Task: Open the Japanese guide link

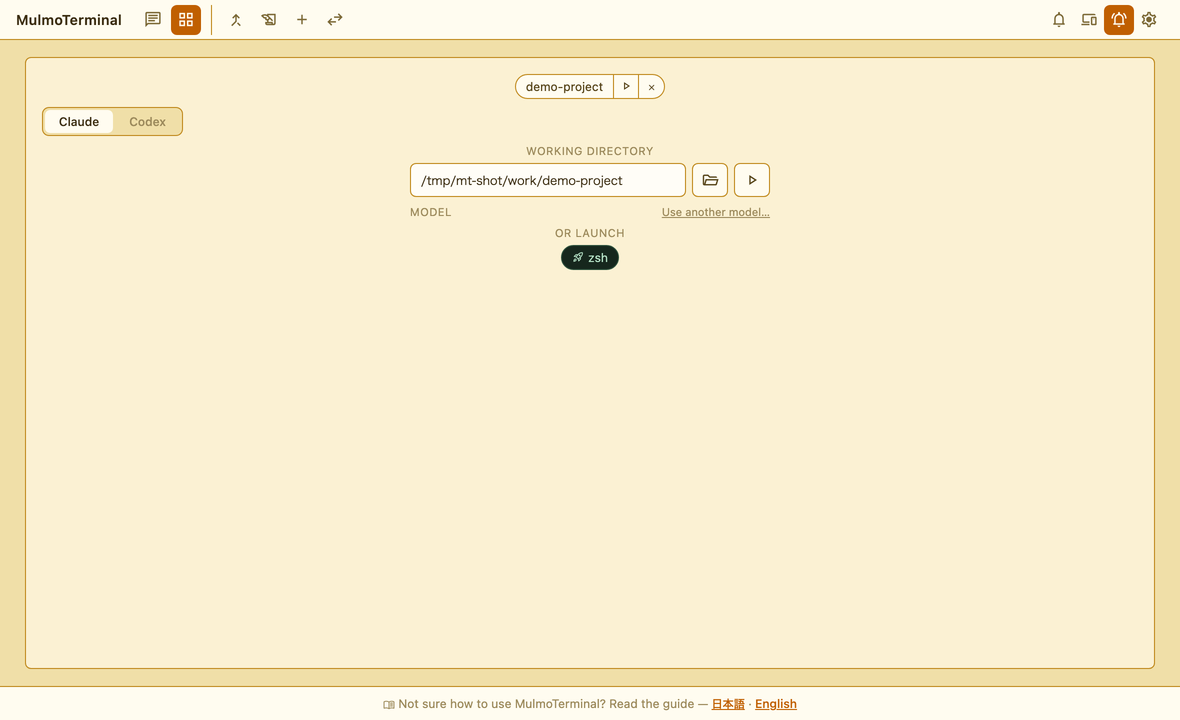Action: click(728, 704)
